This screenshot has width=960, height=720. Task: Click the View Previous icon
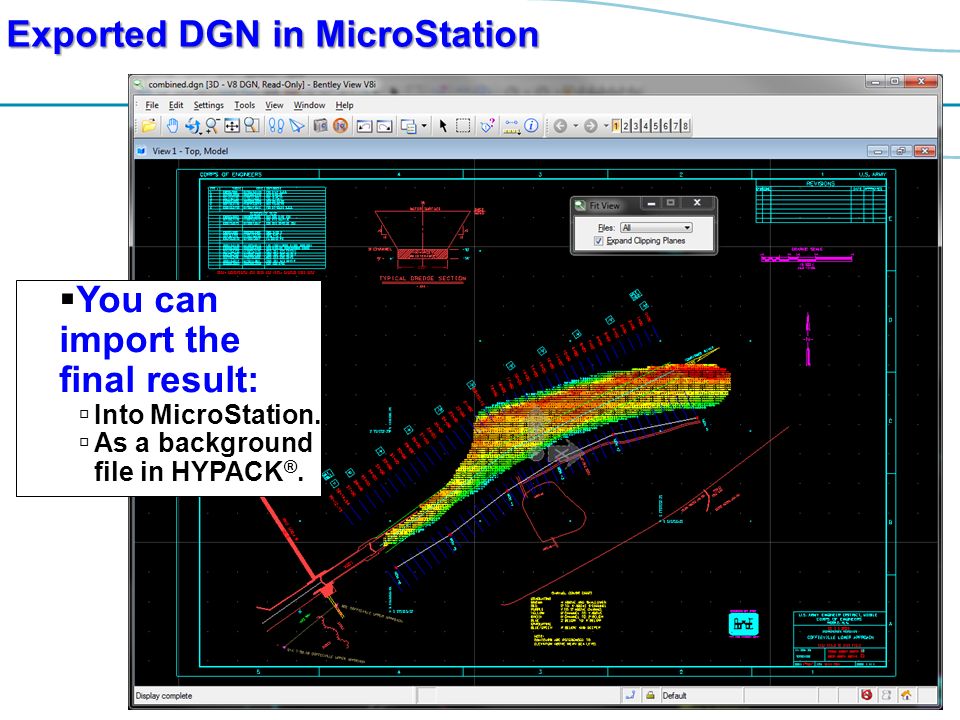pos(364,126)
